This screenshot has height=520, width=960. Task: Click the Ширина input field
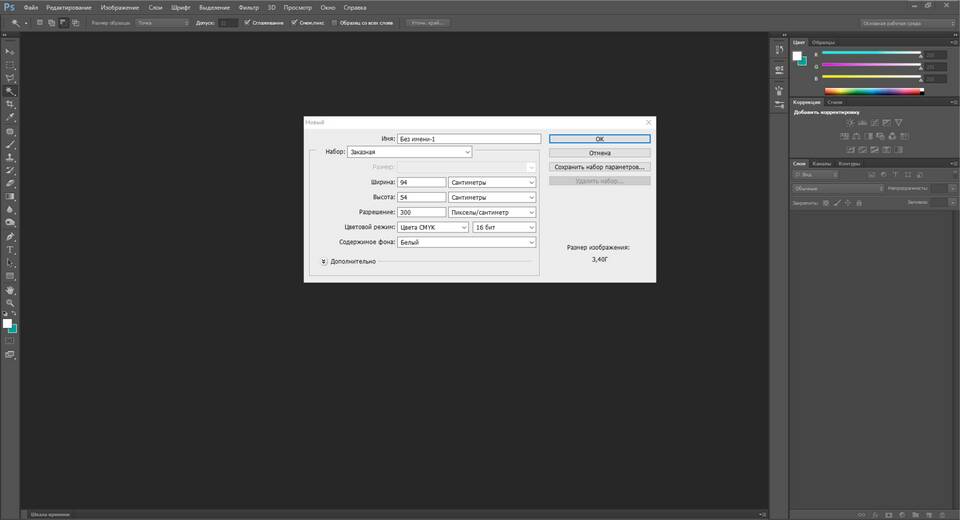click(x=420, y=182)
